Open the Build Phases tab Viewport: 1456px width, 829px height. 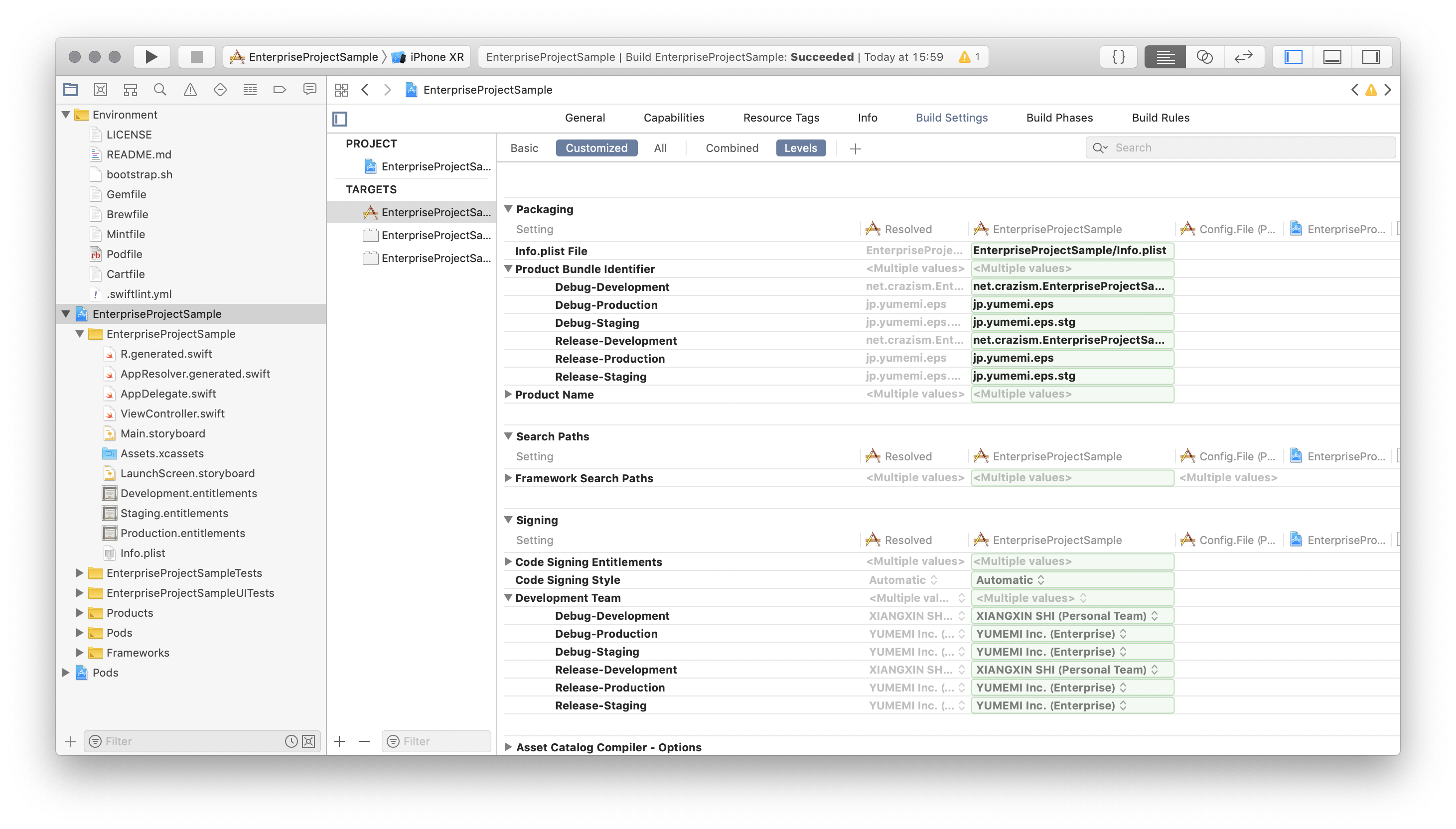1059,117
